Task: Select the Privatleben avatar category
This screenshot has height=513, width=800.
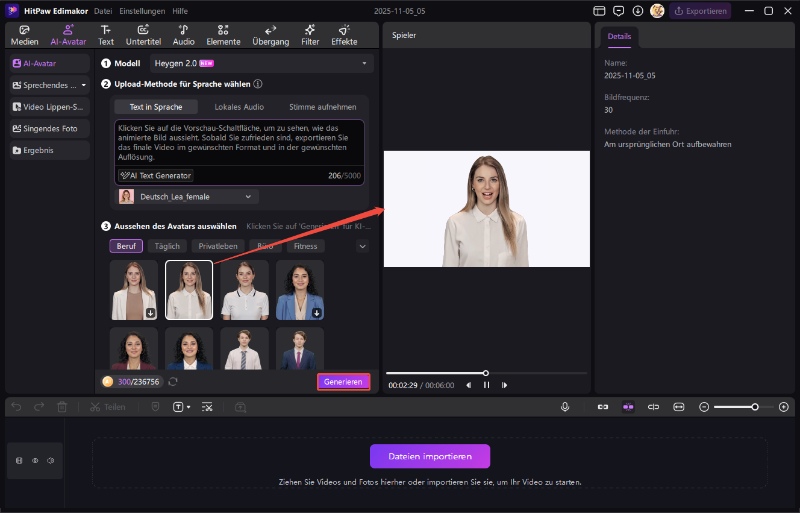Action: coord(218,246)
